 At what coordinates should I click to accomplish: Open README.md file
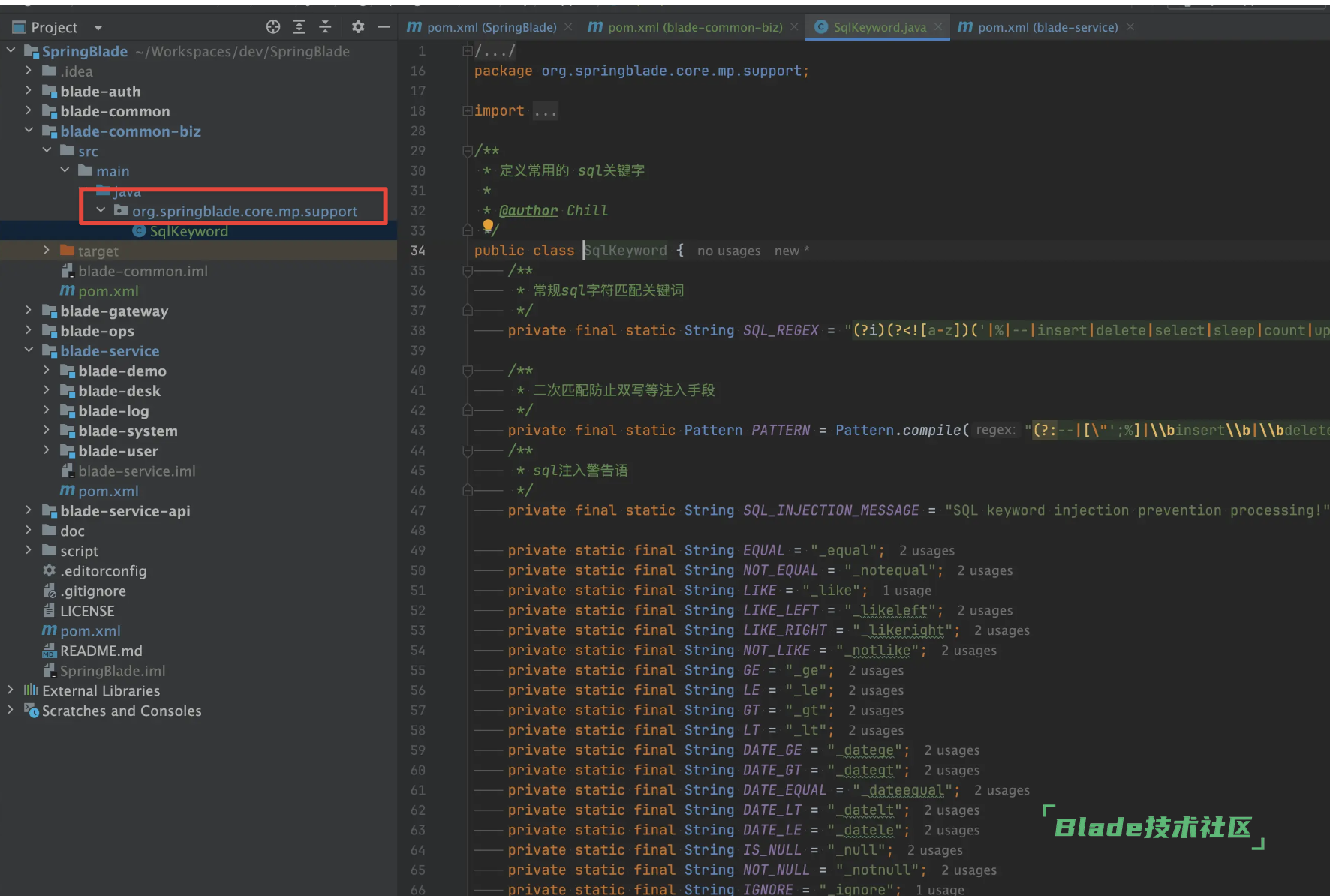pyautogui.click(x=101, y=651)
